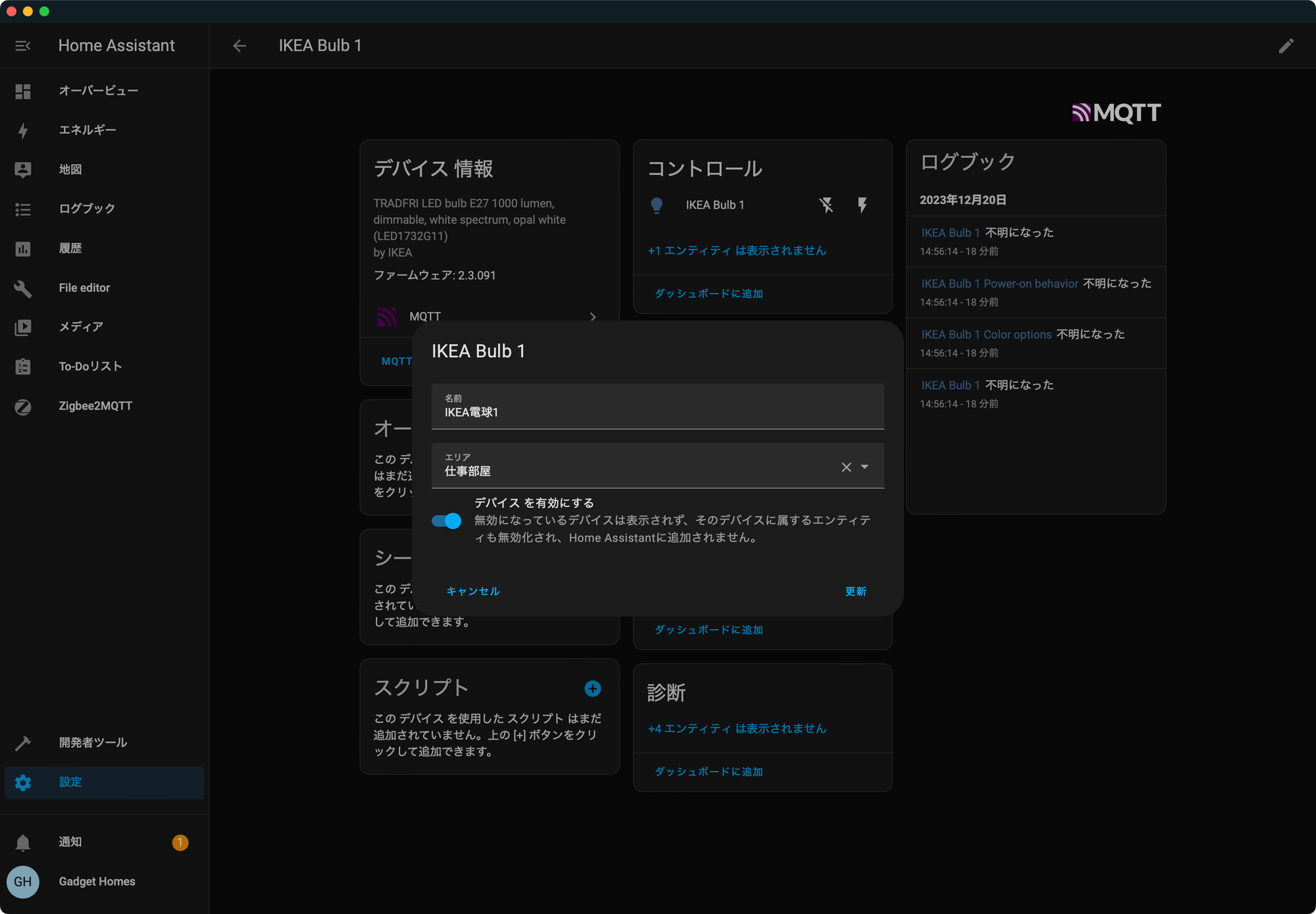The height and width of the screenshot is (914, 1316).
Task: Click the 名前 input field
Action: (x=658, y=407)
